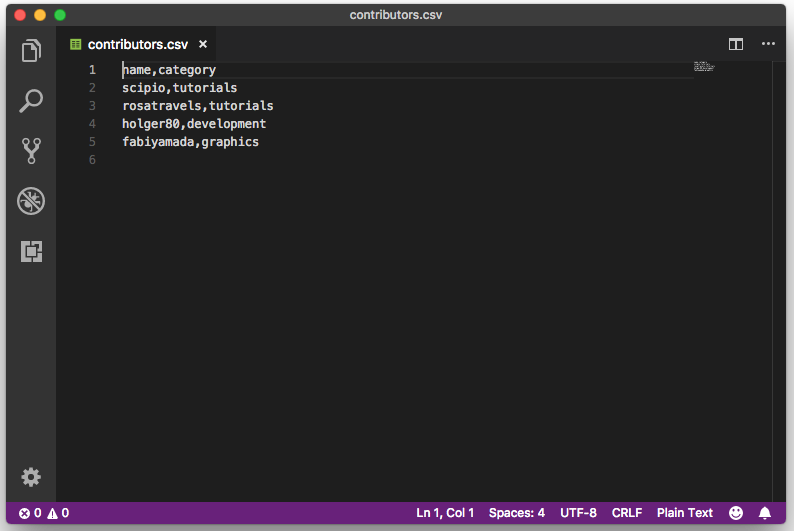This screenshot has height=531, width=794.
Task: Click the warnings count in status bar
Action: click(58, 513)
